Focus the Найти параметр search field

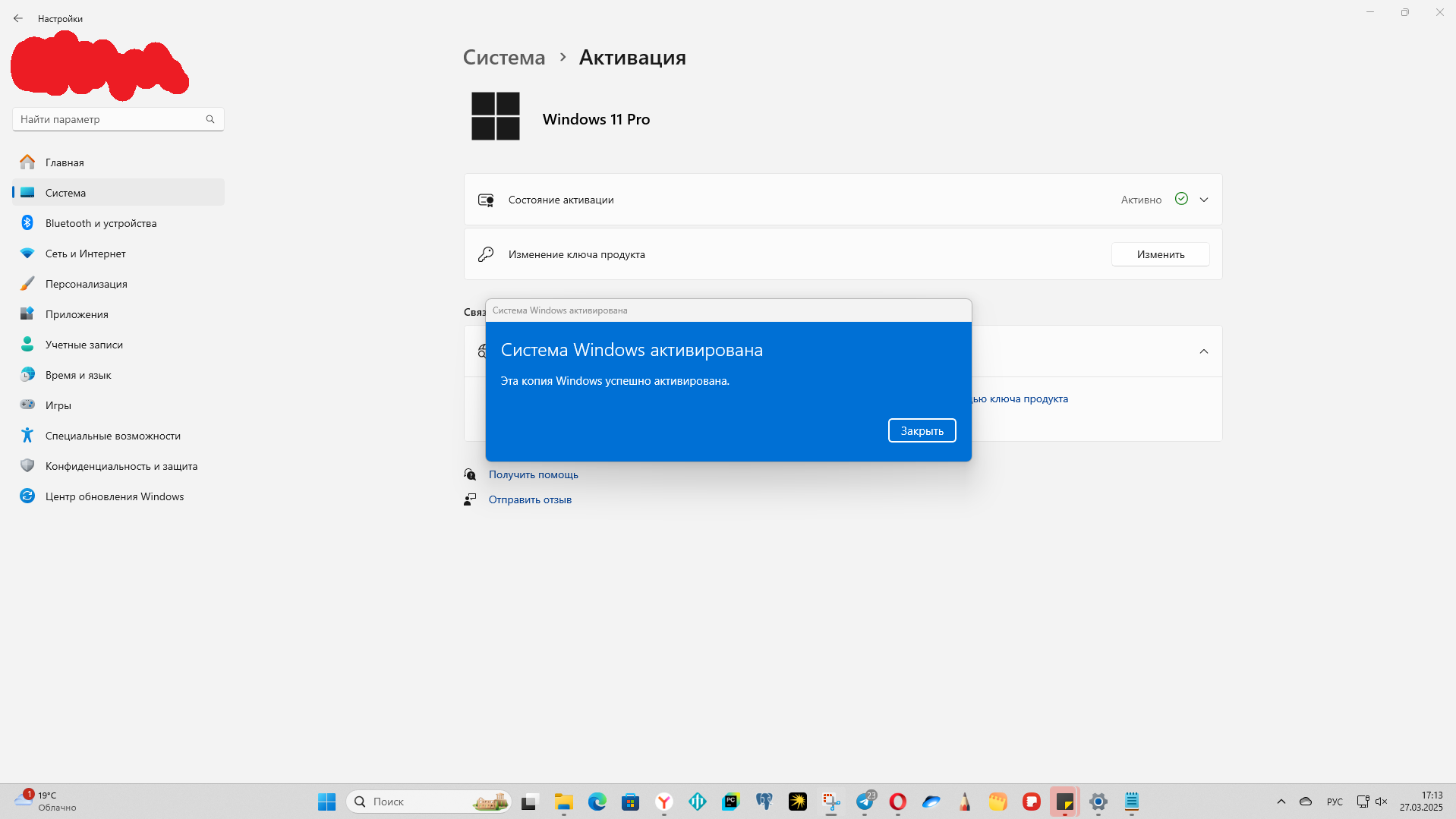coord(118,119)
